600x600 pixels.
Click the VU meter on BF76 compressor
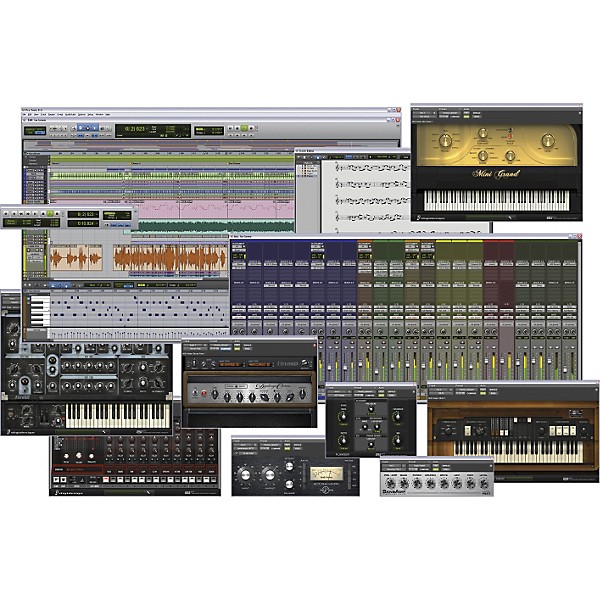pos(326,474)
